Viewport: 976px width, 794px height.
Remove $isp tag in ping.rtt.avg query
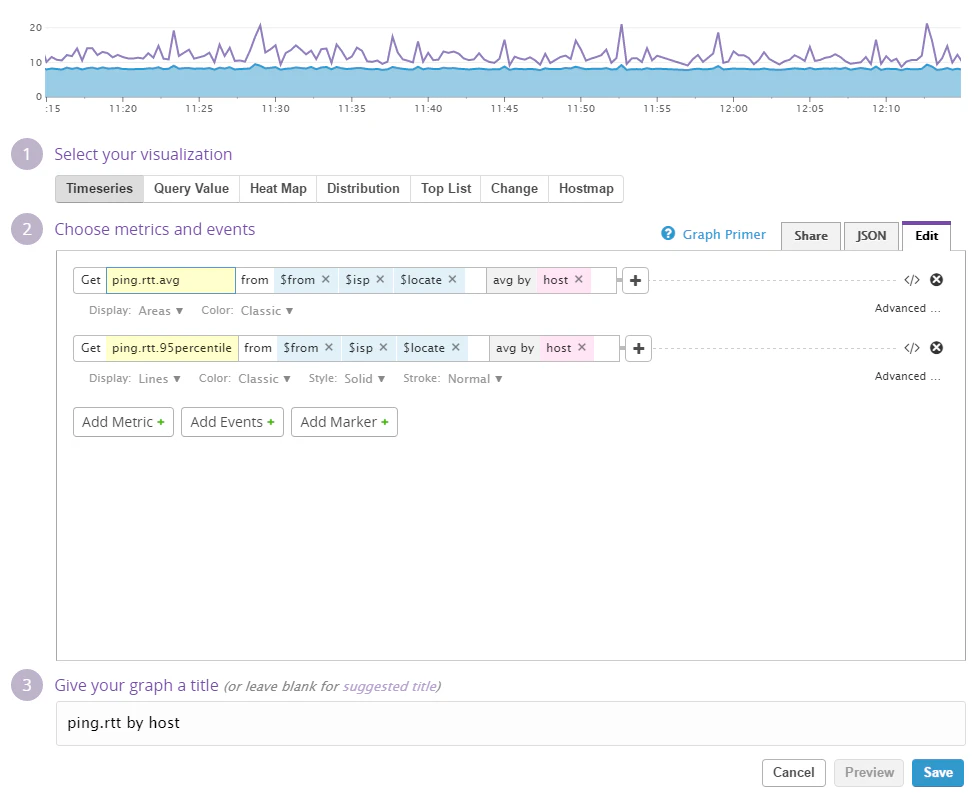380,279
